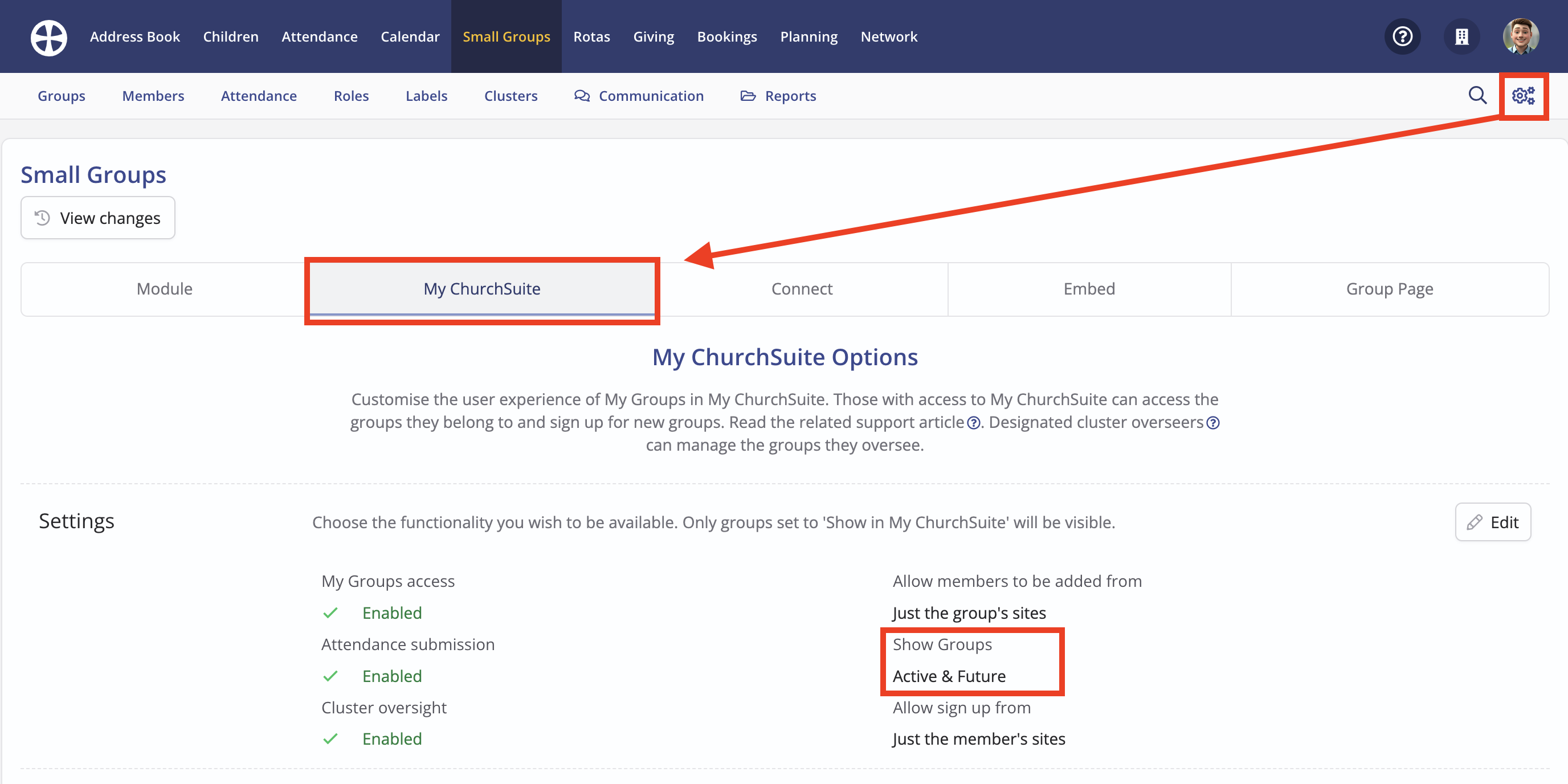Open the help question mark icon
The height and width of the screenshot is (784, 1568).
1402,36
